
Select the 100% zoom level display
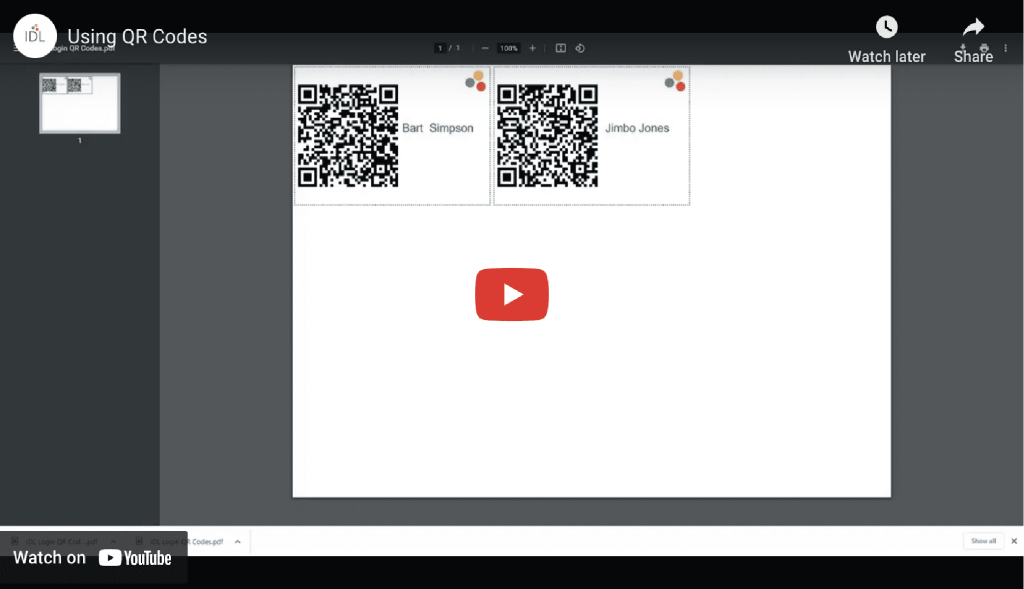click(508, 47)
